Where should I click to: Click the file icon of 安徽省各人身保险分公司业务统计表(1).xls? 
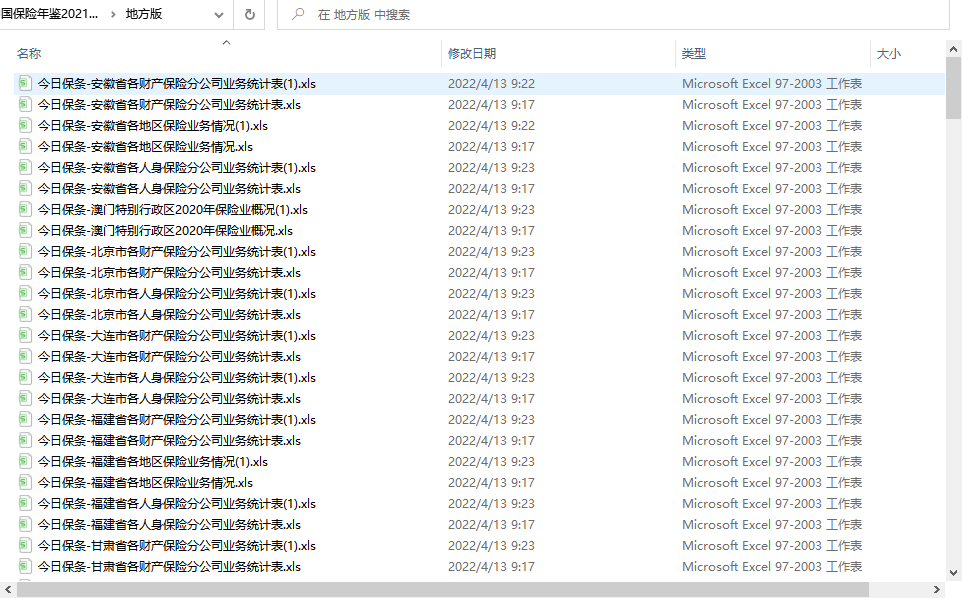pos(25,167)
